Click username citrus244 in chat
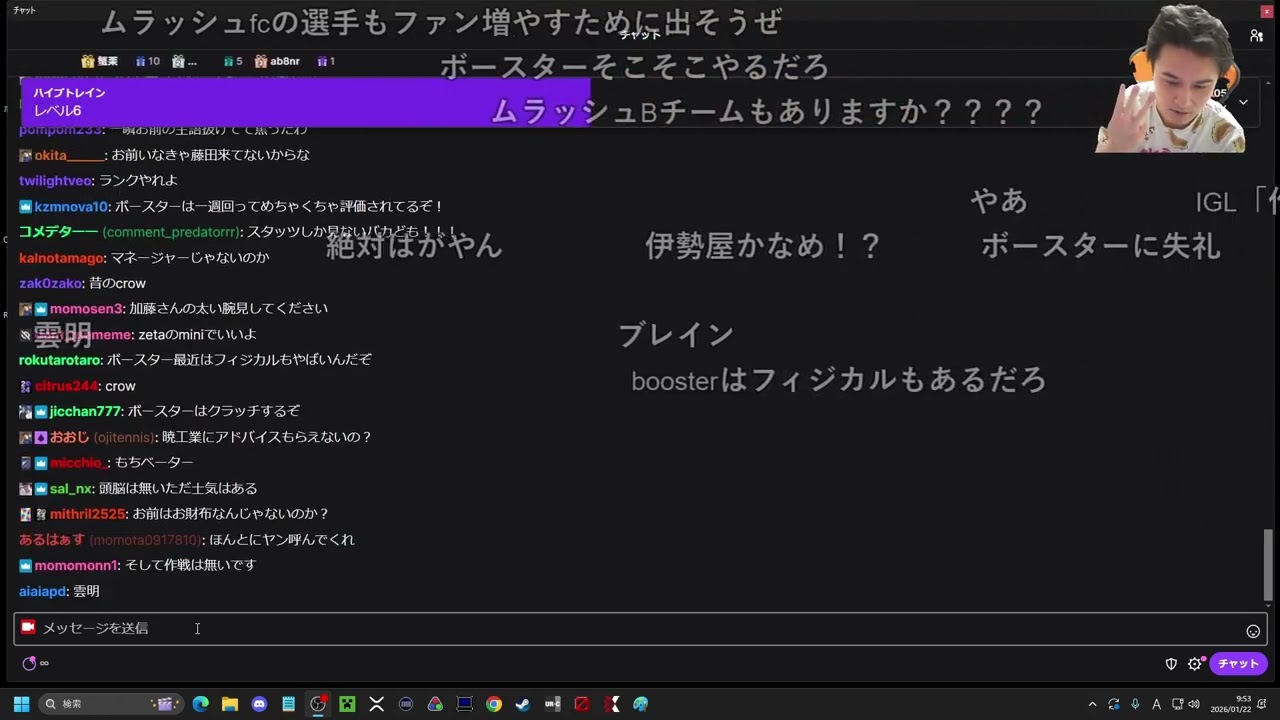 pos(66,386)
